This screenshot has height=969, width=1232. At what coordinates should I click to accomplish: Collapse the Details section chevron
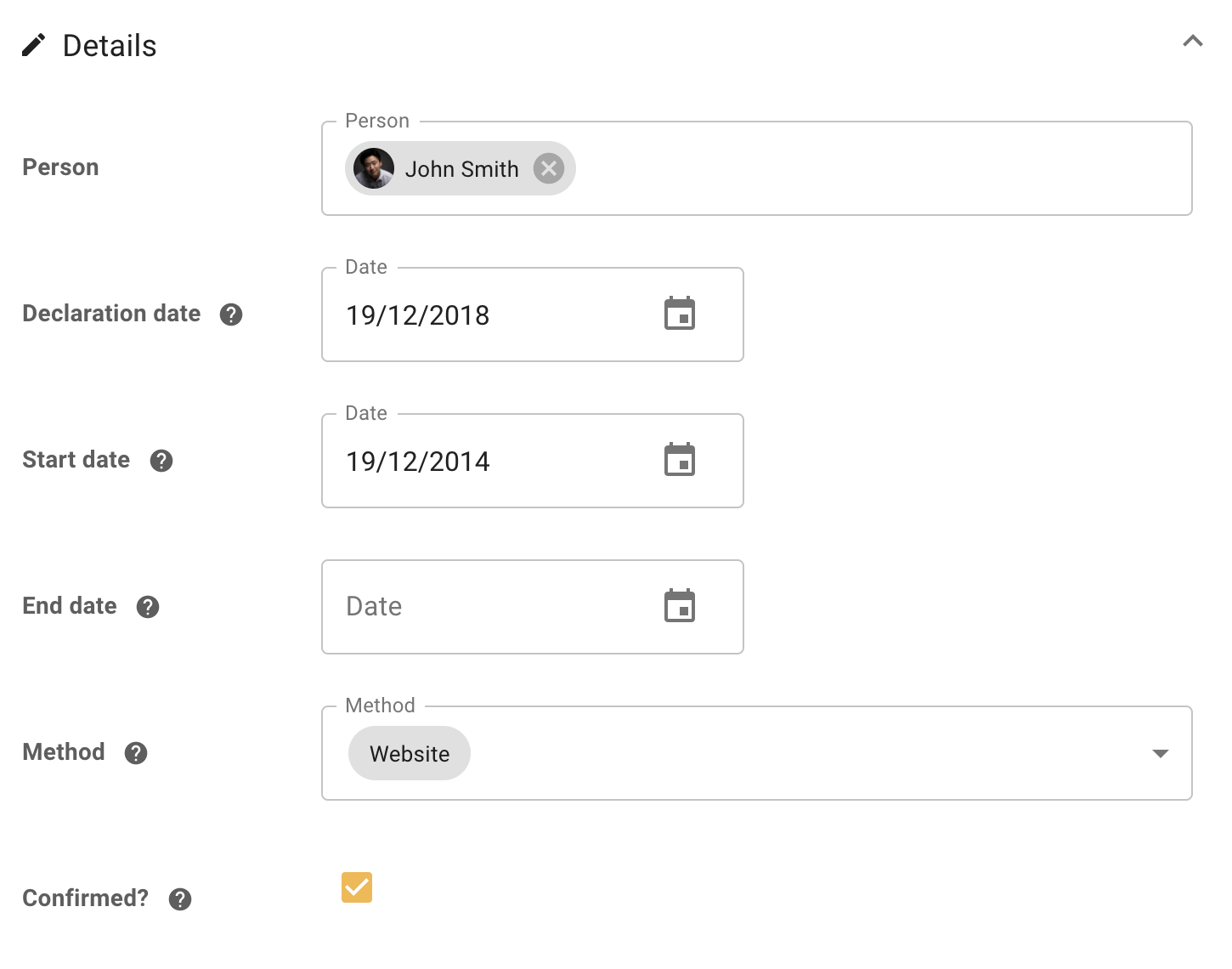point(1193,41)
